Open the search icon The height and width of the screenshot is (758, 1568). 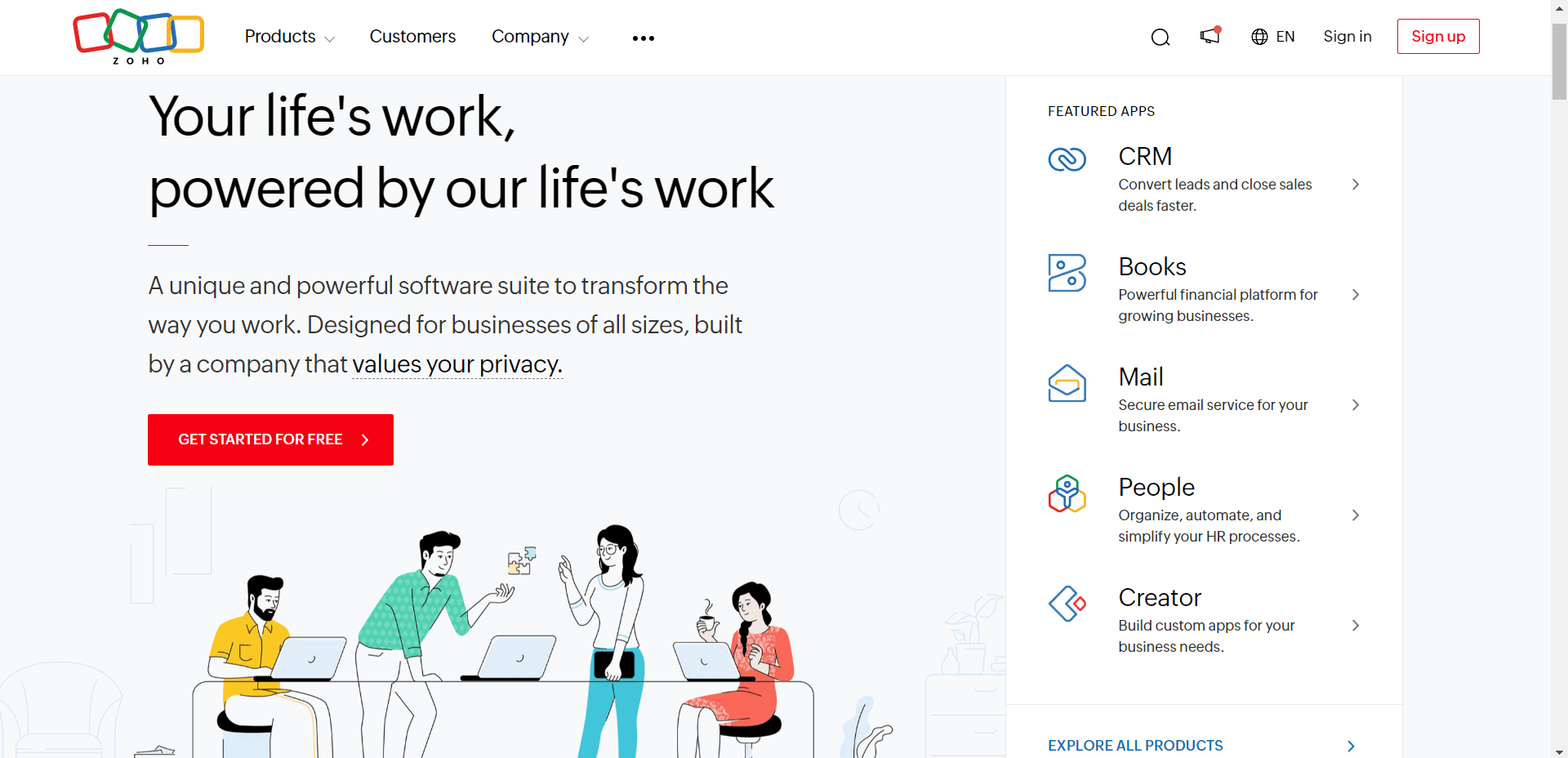tap(1160, 37)
